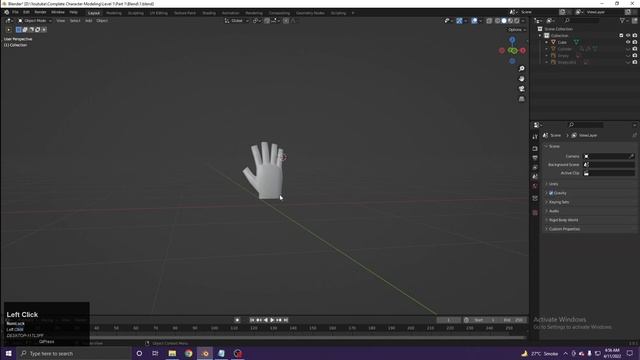Open the Edit menu
Image resolution: width=640 pixels, height=360 pixels.
[x=26, y=12]
